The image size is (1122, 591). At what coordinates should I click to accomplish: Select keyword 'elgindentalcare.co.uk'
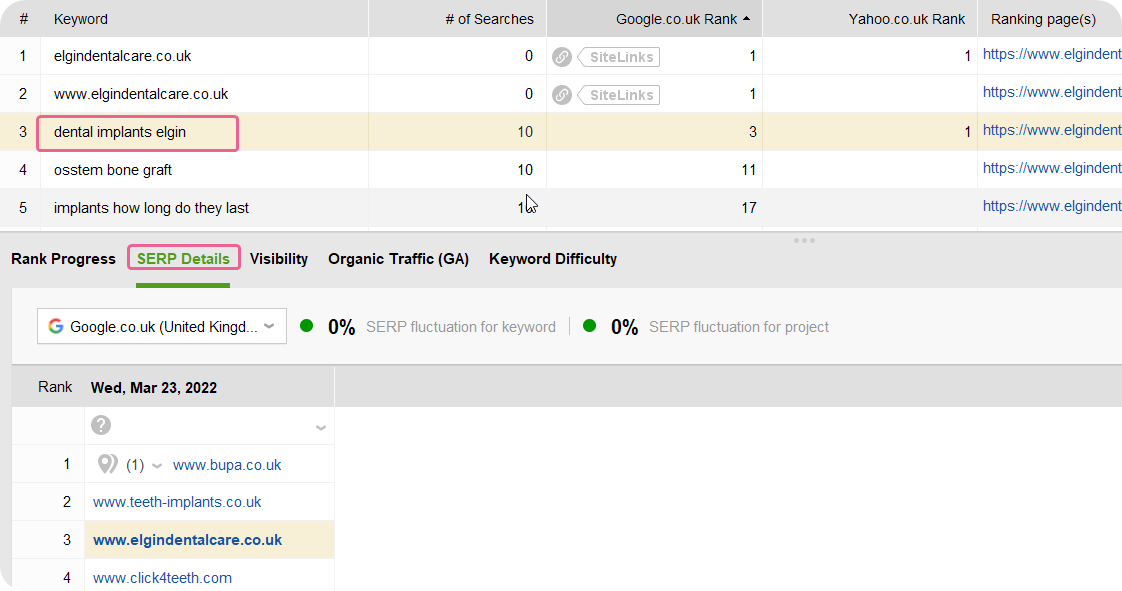[x=122, y=57]
